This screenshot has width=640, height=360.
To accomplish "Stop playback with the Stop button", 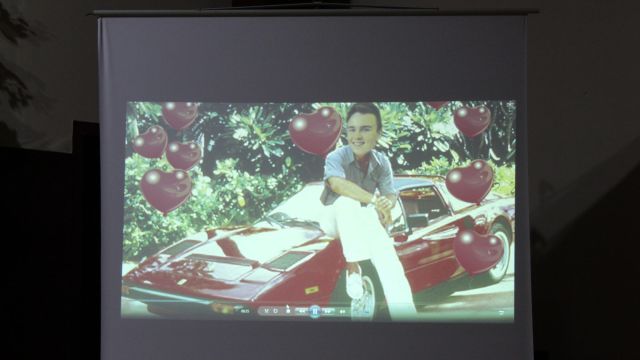I will 288,311.
